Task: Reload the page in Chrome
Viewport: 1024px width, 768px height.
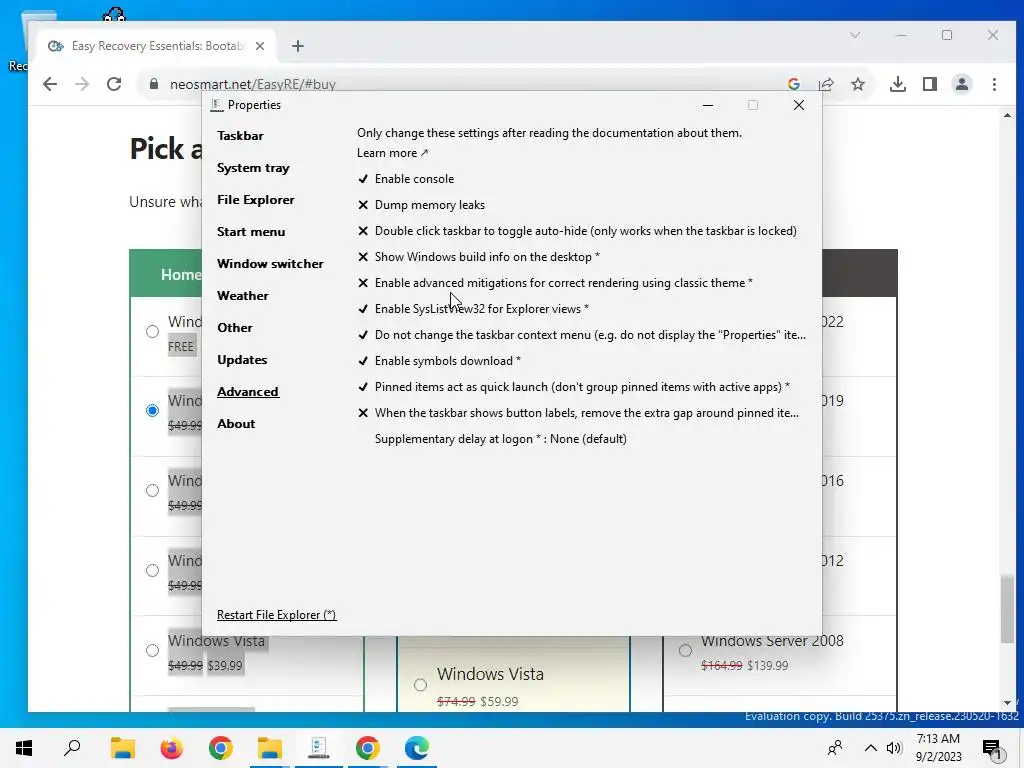Action: coord(114,84)
